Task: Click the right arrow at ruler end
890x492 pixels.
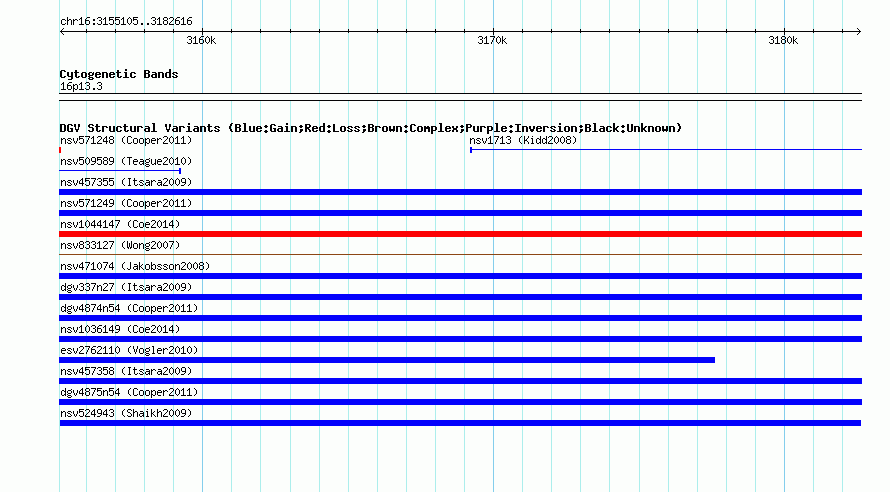Action: (859, 32)
